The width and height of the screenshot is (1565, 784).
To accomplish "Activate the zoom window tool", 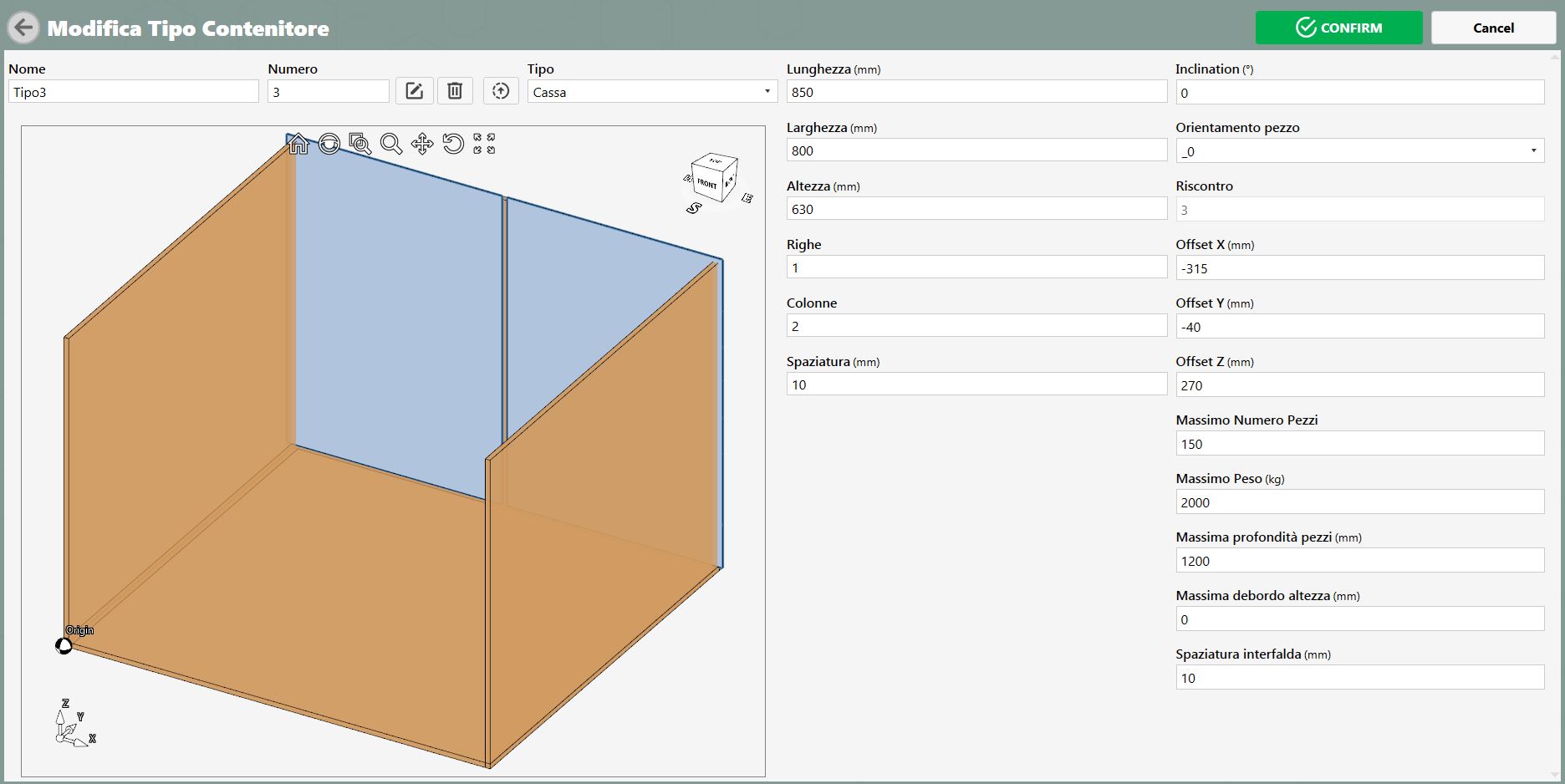I will (x=360, y=144).
